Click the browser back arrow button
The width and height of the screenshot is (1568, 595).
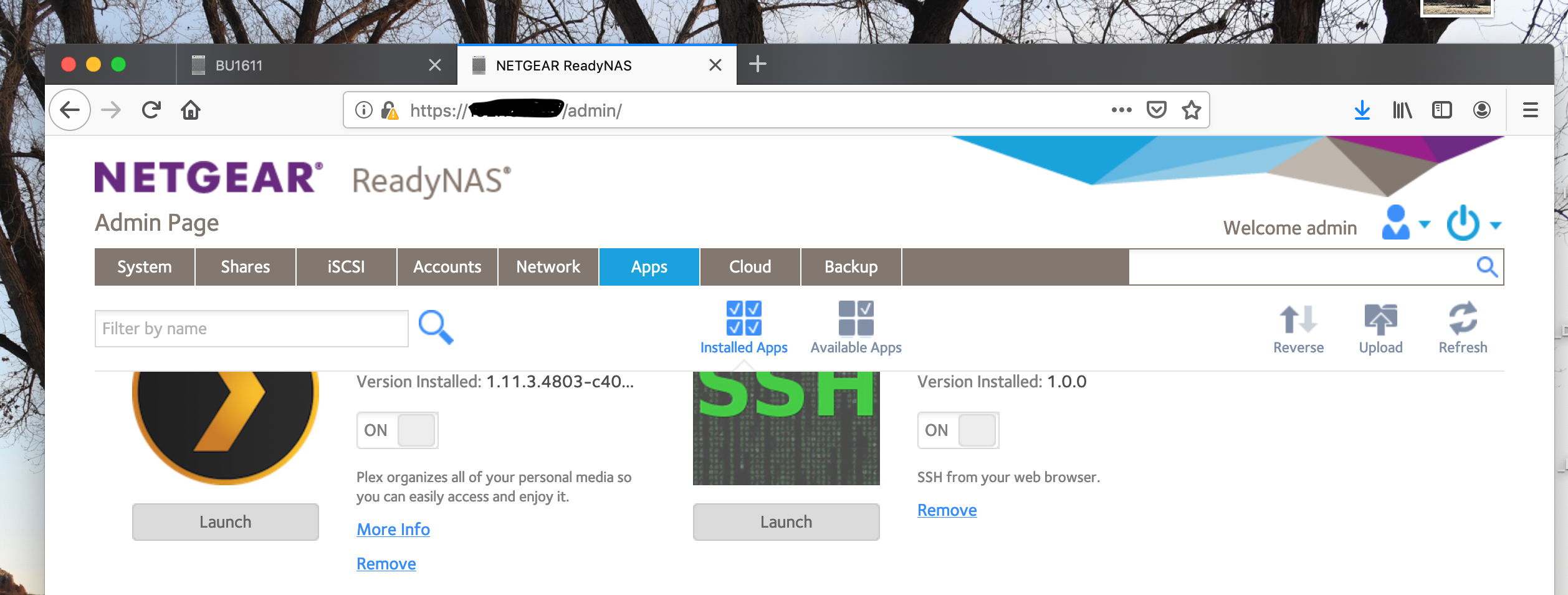tap(70, 110)
